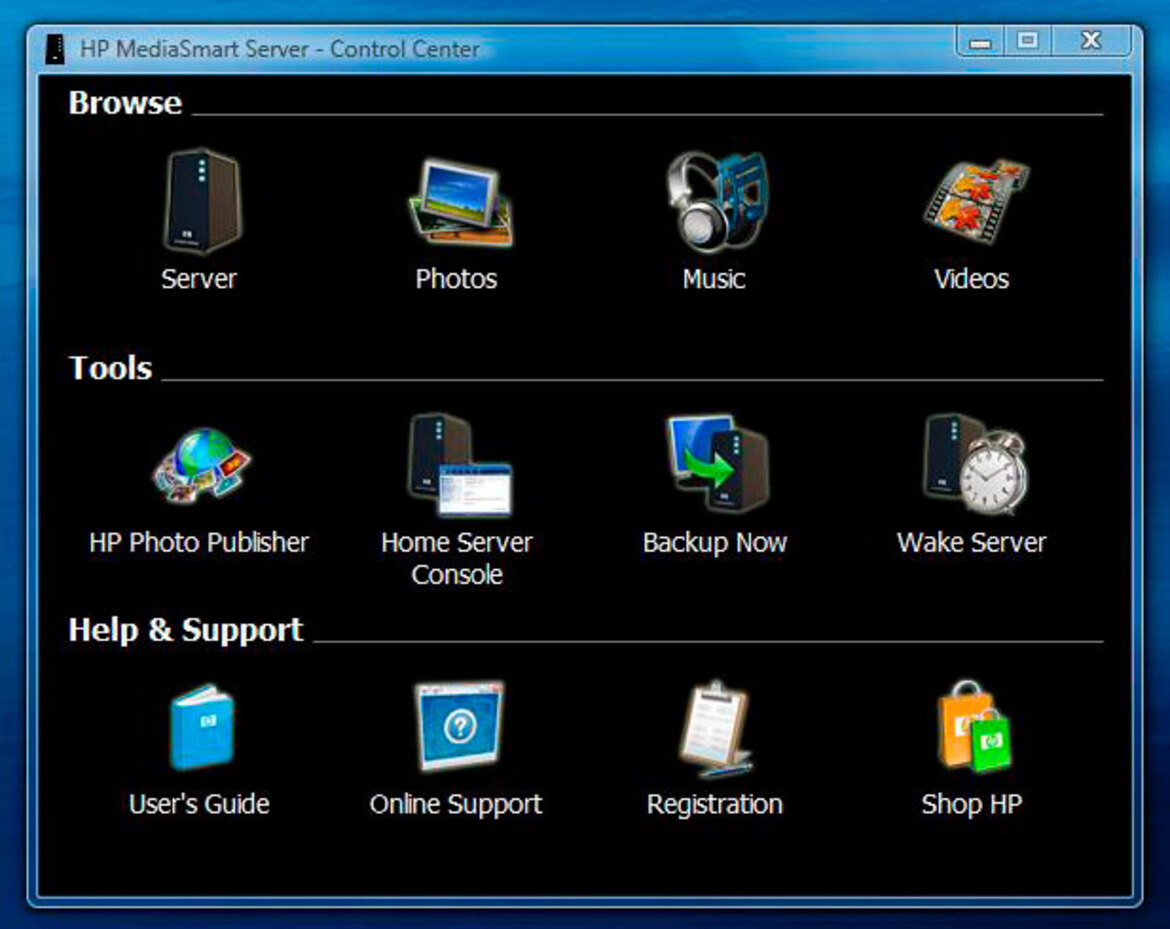This screenshot has width=1170, height=929.
Task: Click the "Online Support" label
Action: click(456, 804)
